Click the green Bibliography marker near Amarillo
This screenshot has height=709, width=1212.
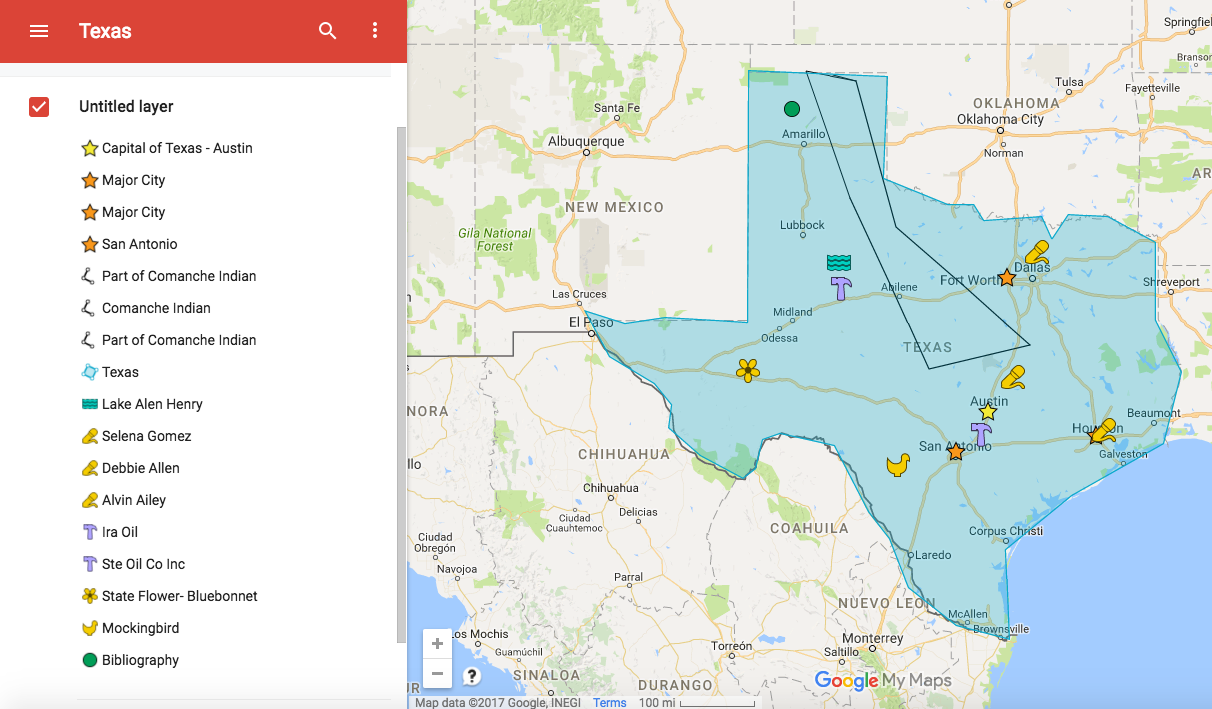click(792, 108)
